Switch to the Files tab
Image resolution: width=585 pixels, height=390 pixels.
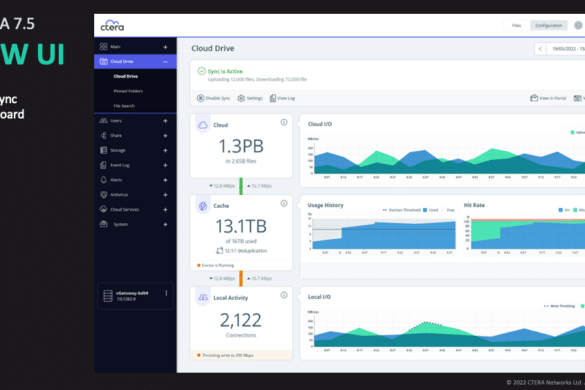(516, 25)
